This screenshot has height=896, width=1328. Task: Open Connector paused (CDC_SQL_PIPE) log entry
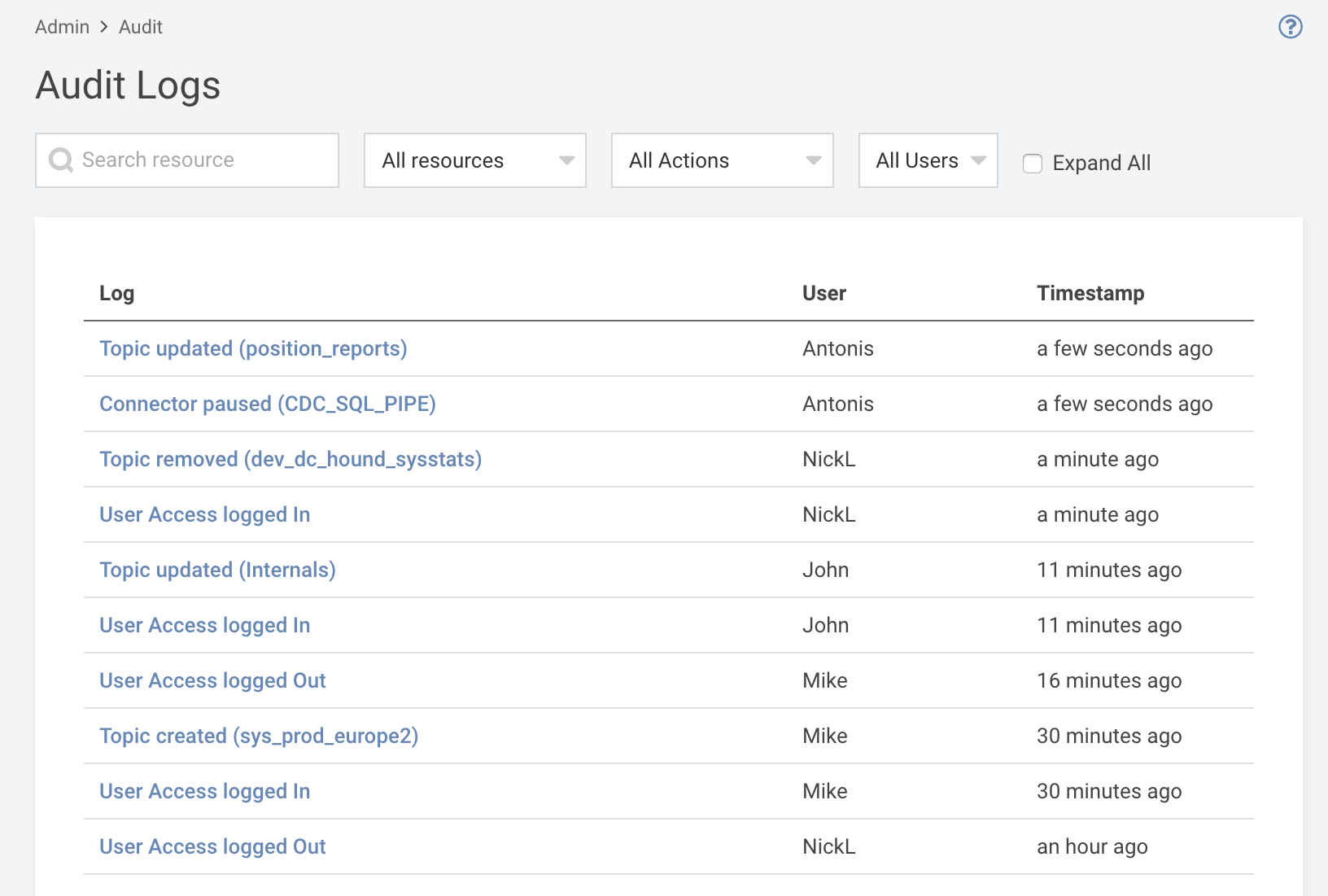(x=268, y=404)
